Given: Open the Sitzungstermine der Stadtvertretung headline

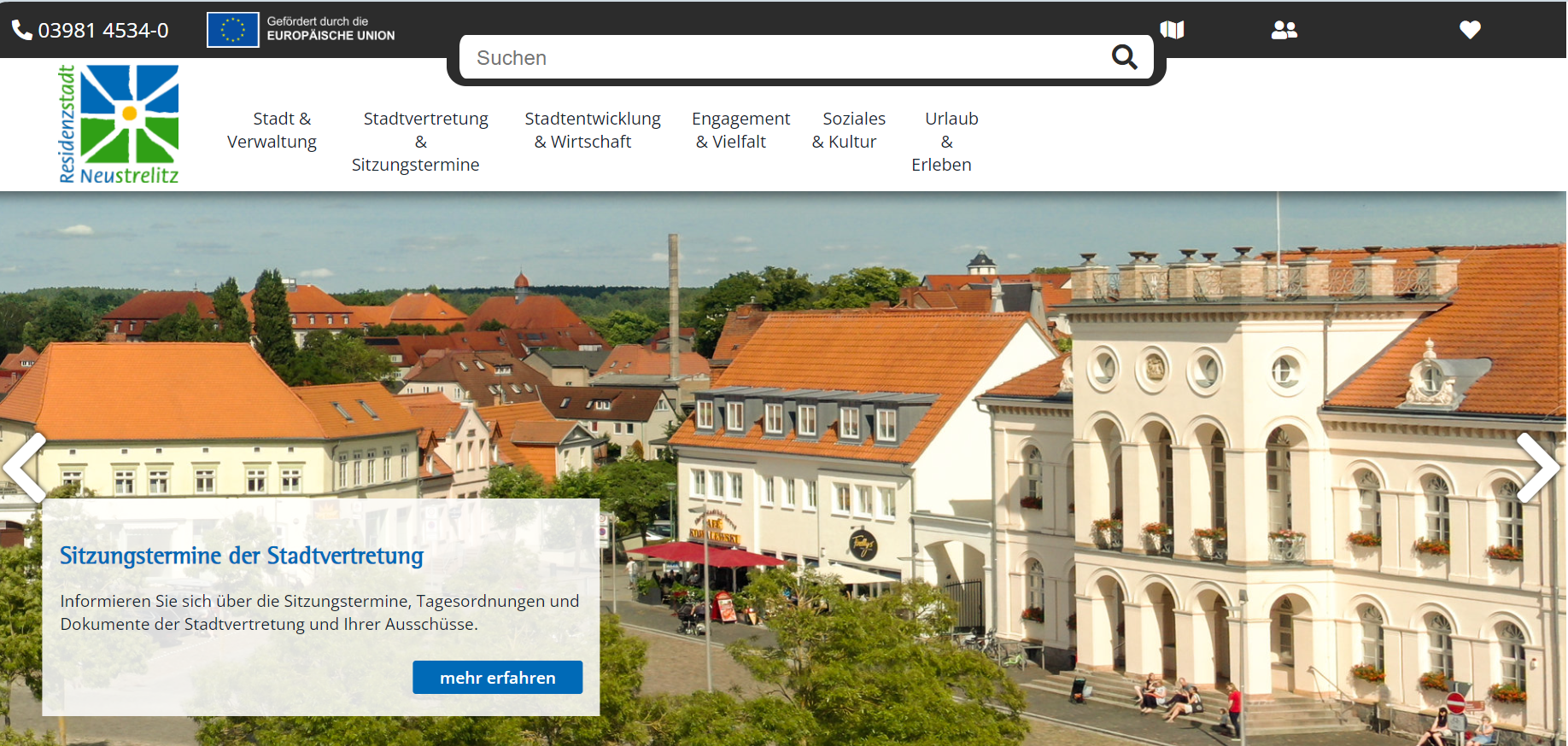Looking at the screenshot, I should [x=242, y=556].
